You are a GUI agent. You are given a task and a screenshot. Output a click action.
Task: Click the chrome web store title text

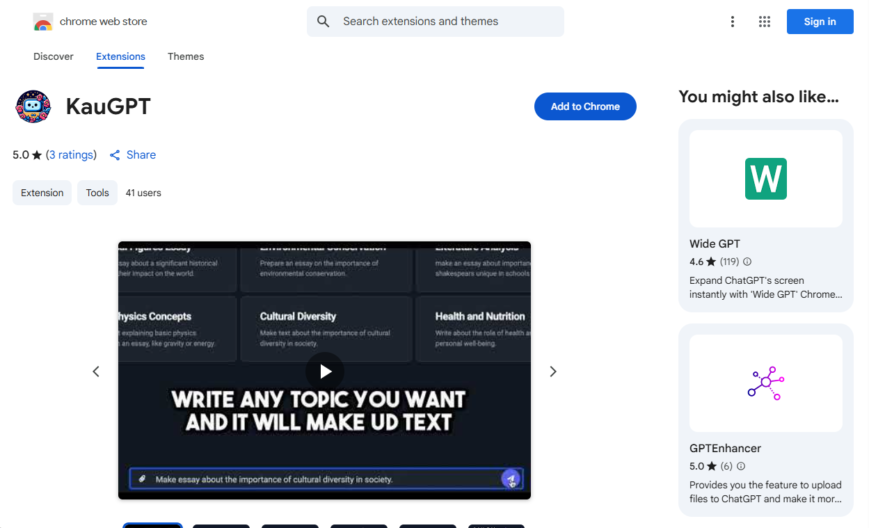pos(103,22)
